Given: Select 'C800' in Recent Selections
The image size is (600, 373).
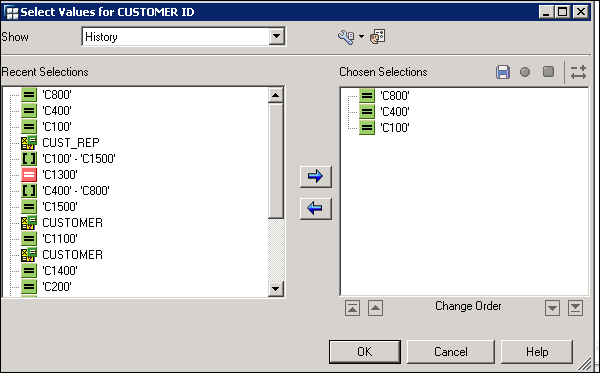Looking at the screenshot, I should pyautogui.click(x=57, y=95).
